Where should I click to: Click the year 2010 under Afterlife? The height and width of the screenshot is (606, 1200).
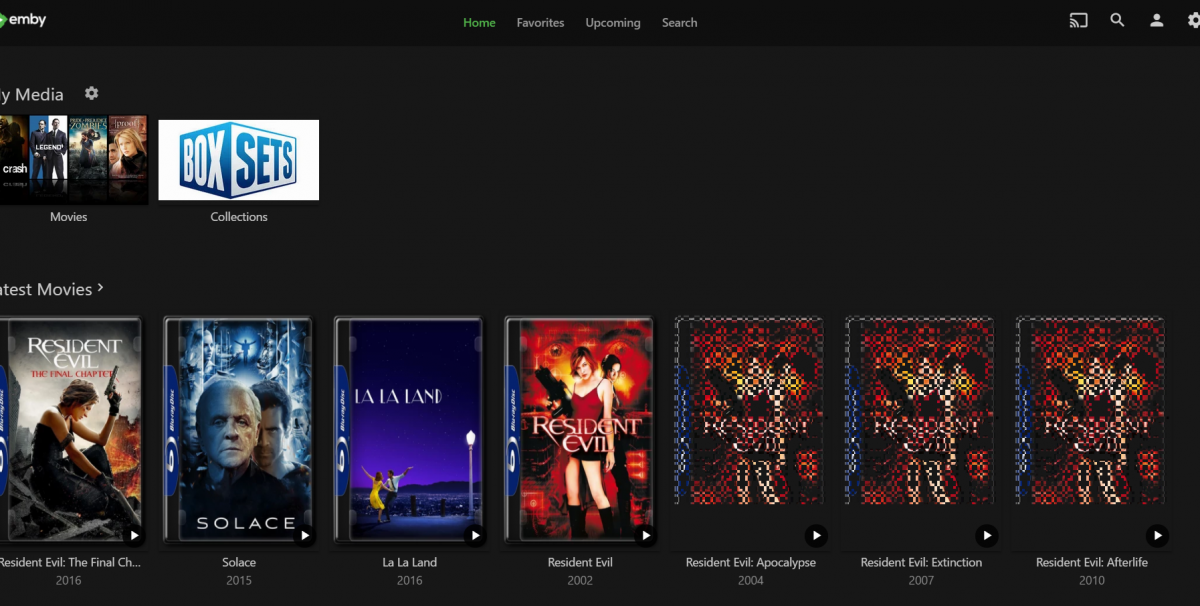pyautogui.click(x=1092, y=580)
